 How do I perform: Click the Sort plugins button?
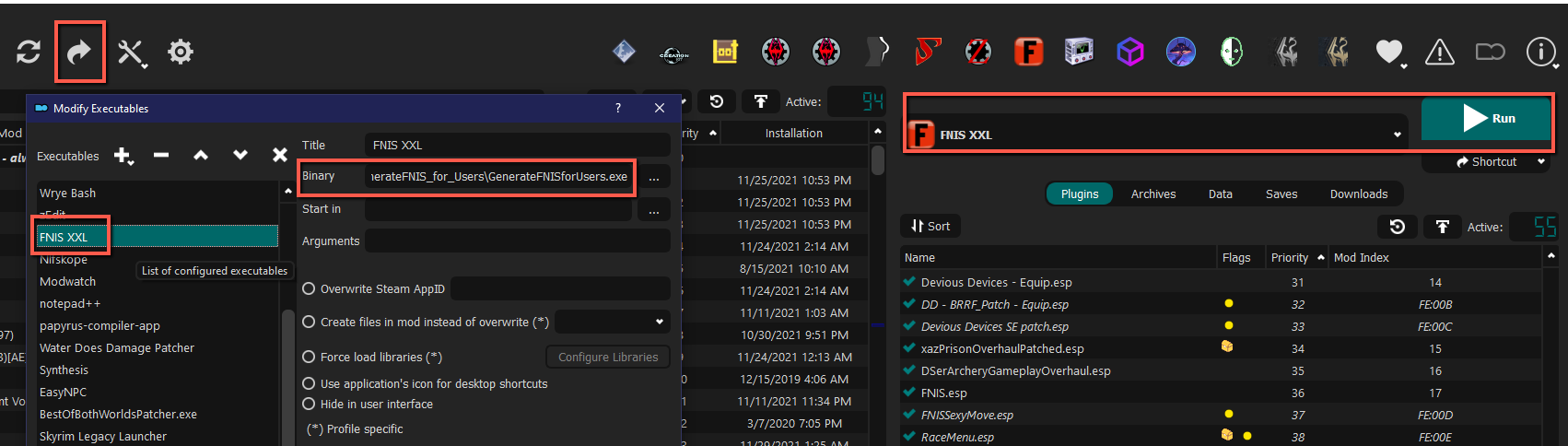(931, 226)
